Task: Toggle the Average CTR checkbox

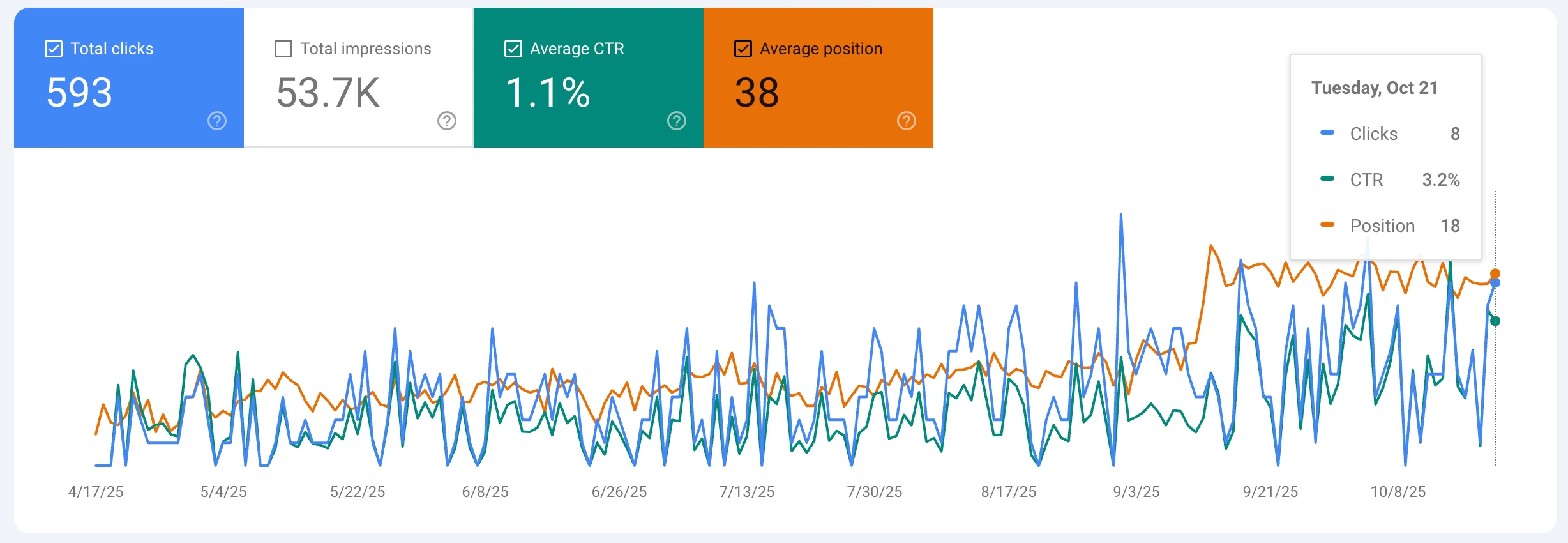Action: tap(513, 49)
